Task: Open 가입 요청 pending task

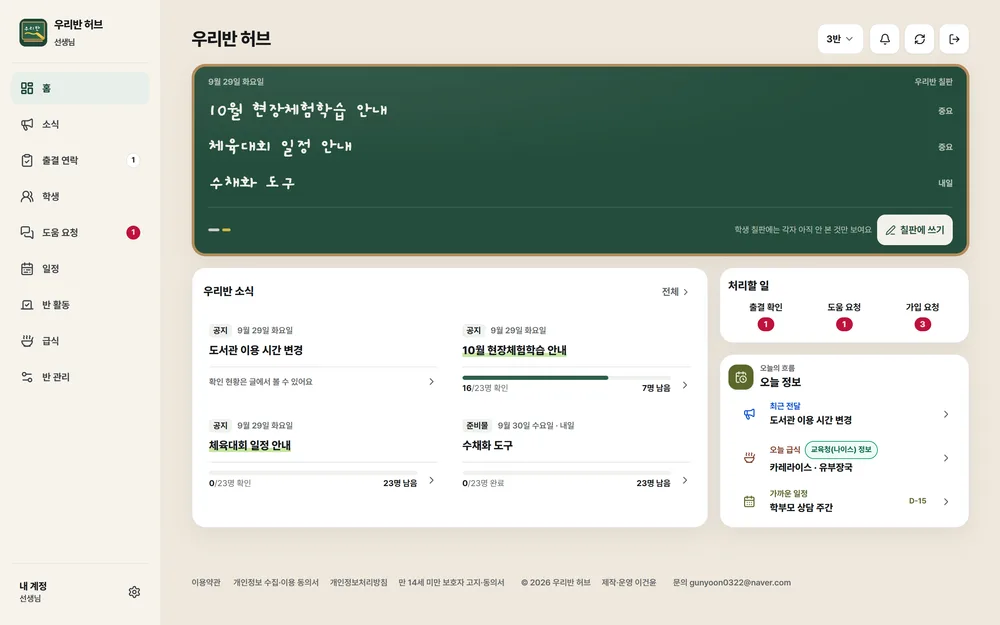Action: pos(922,316)
